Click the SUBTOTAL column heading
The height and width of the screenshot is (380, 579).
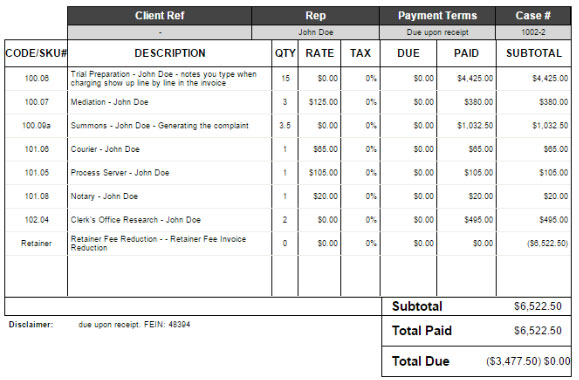tap(534, 53)
